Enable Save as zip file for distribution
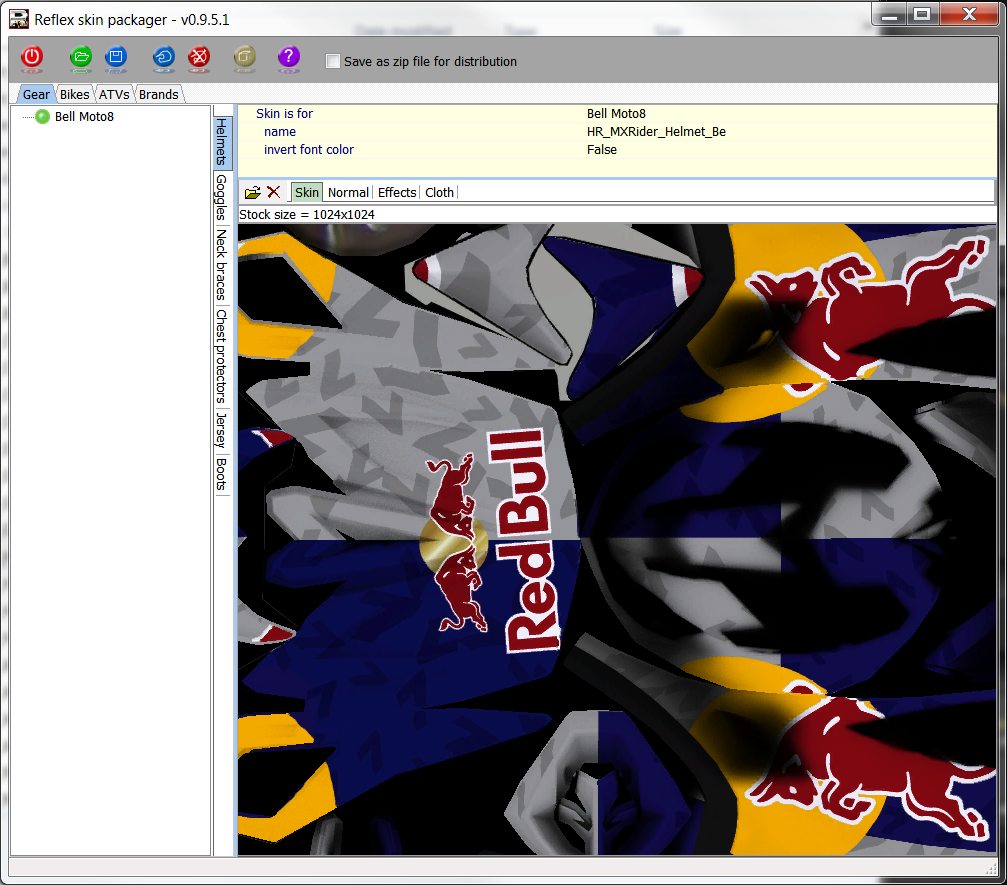The width and height of the screenshot is (1007, 885). pos(333,62)
